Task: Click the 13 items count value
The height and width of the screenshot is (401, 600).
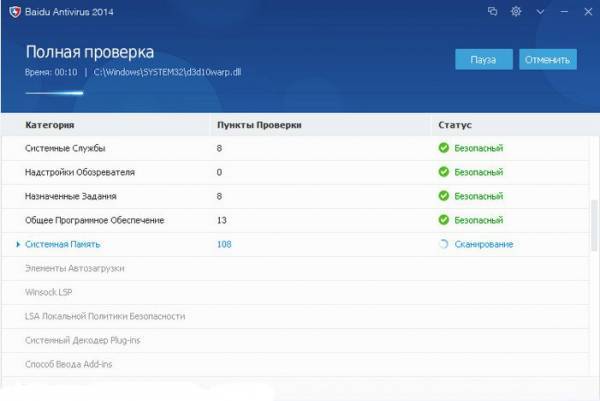Action: click(222, 220)
